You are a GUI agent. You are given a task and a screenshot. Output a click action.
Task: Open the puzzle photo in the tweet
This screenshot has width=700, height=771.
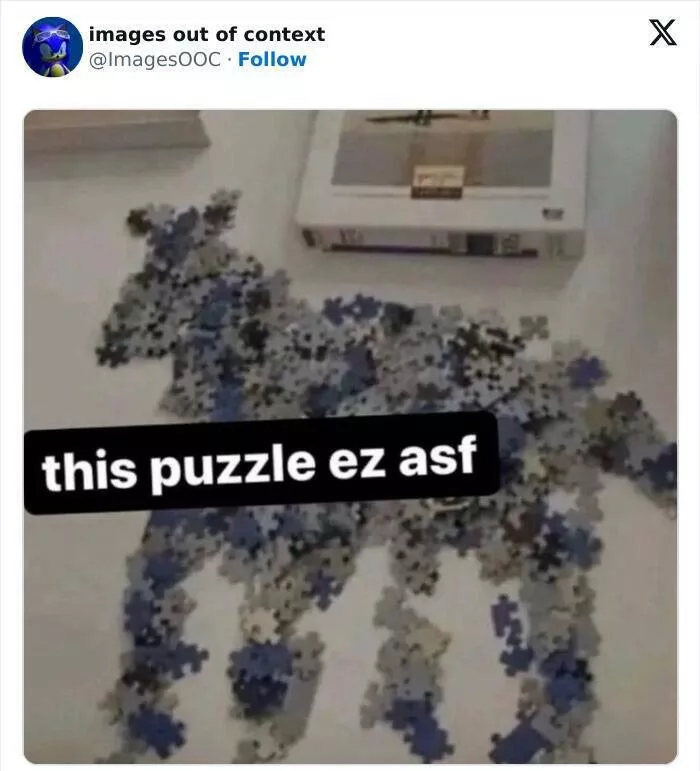(350, 437)
